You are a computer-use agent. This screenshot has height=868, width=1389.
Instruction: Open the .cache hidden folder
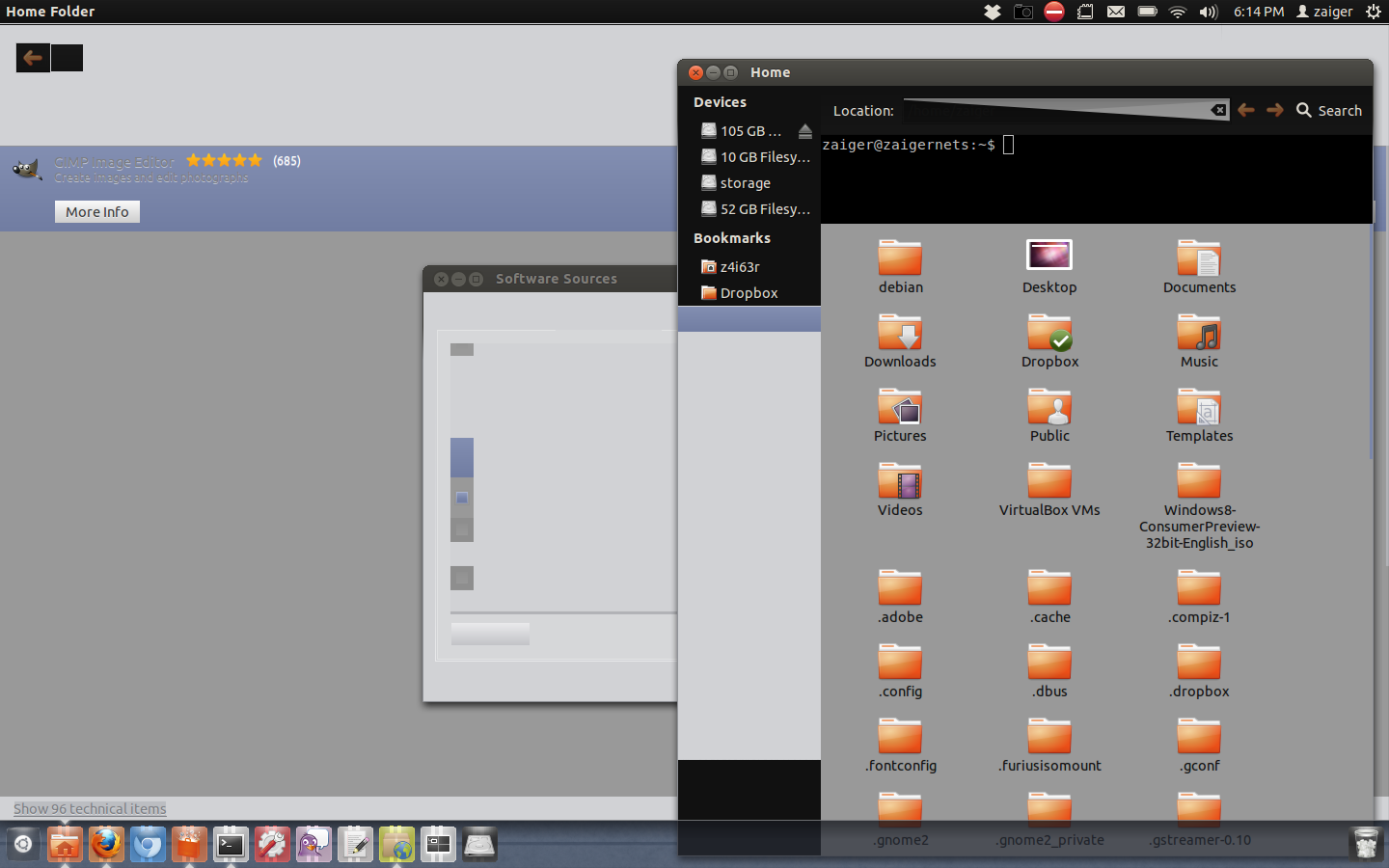[x=1049, y=597]
